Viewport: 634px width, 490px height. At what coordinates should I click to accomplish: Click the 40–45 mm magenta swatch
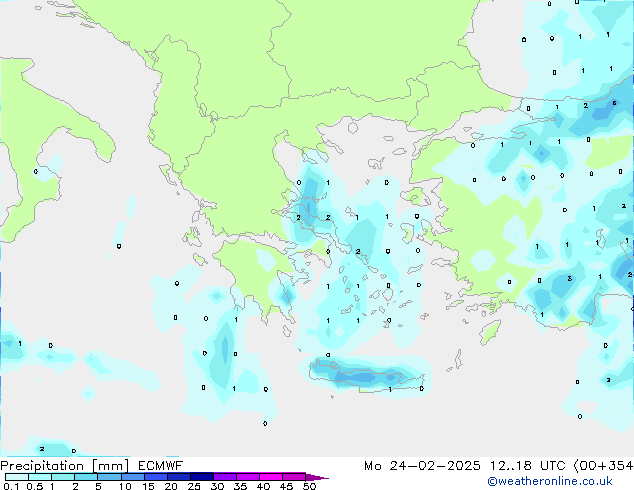[x=271, y=477]
